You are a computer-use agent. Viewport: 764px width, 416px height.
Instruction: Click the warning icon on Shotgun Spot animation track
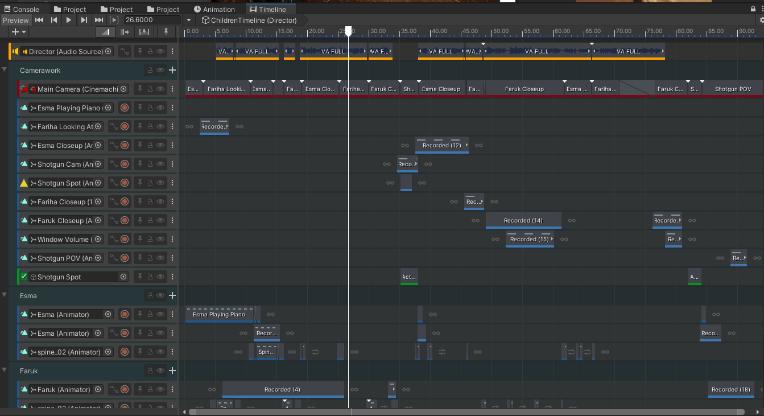click(23, 183)
